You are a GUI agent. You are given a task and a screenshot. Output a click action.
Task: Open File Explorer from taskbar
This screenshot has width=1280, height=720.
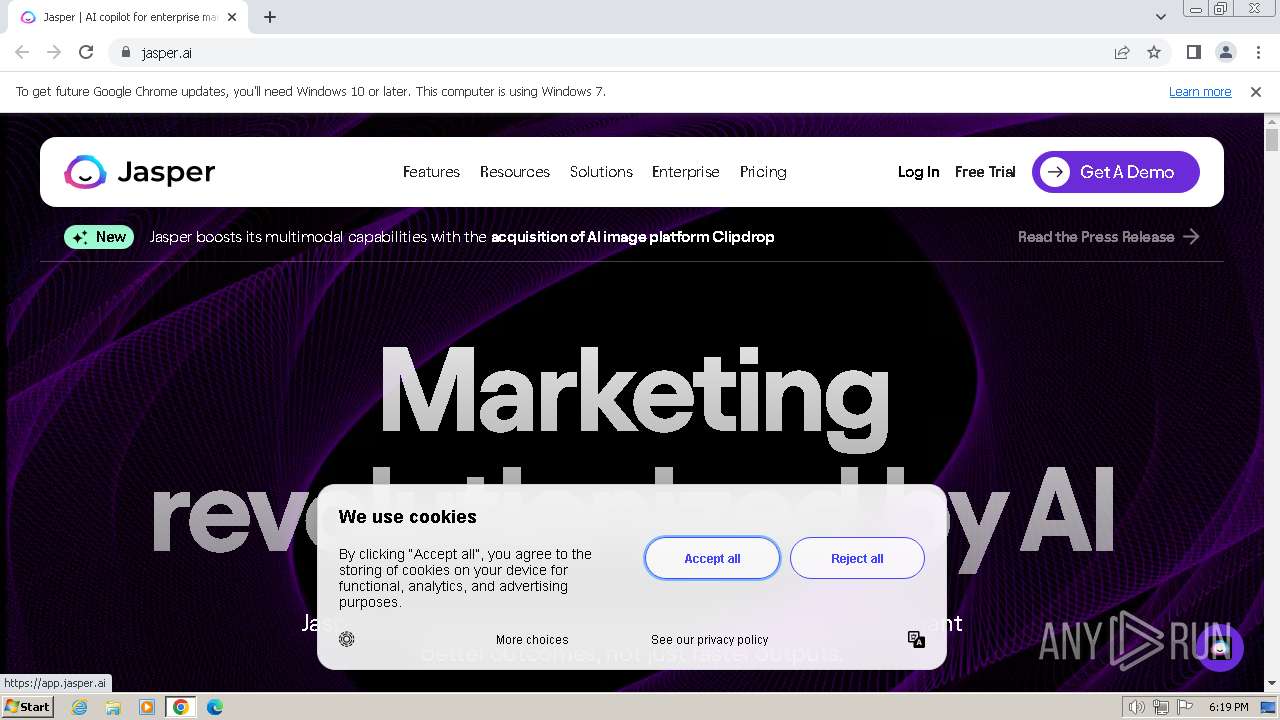coord(113,707)
